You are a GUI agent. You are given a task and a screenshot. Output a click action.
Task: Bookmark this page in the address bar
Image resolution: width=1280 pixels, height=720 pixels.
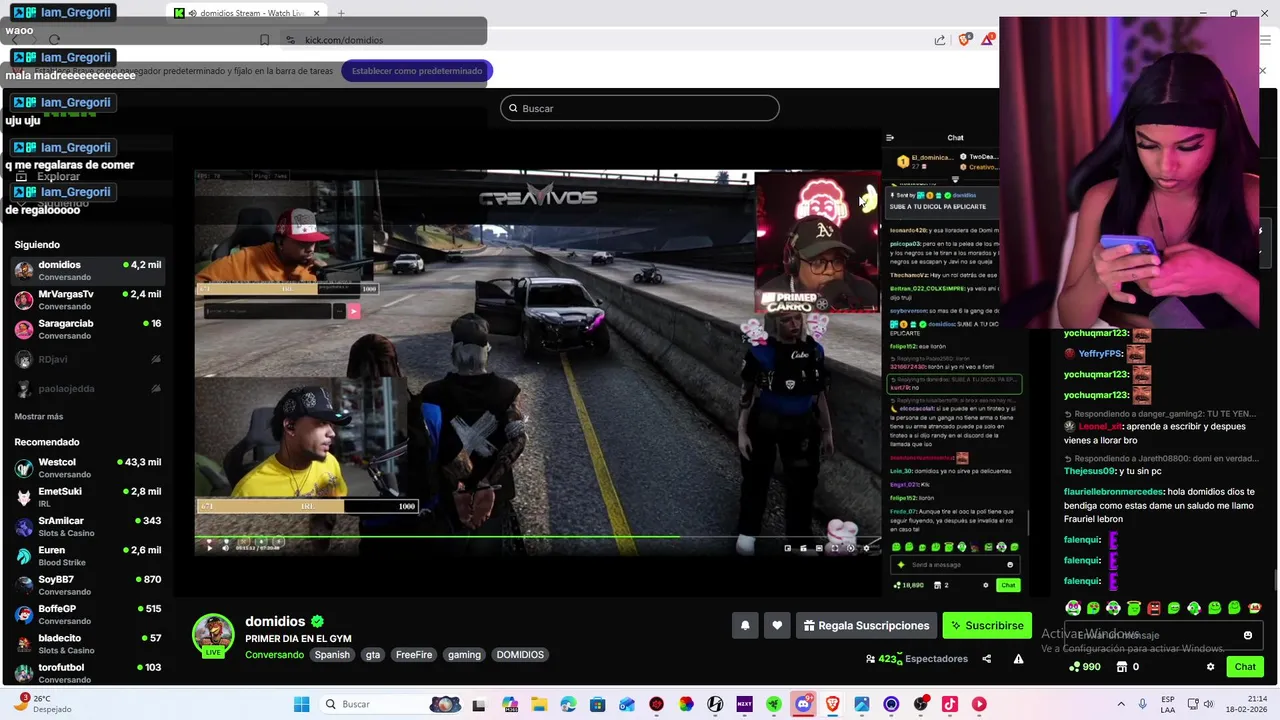[264, 40]
